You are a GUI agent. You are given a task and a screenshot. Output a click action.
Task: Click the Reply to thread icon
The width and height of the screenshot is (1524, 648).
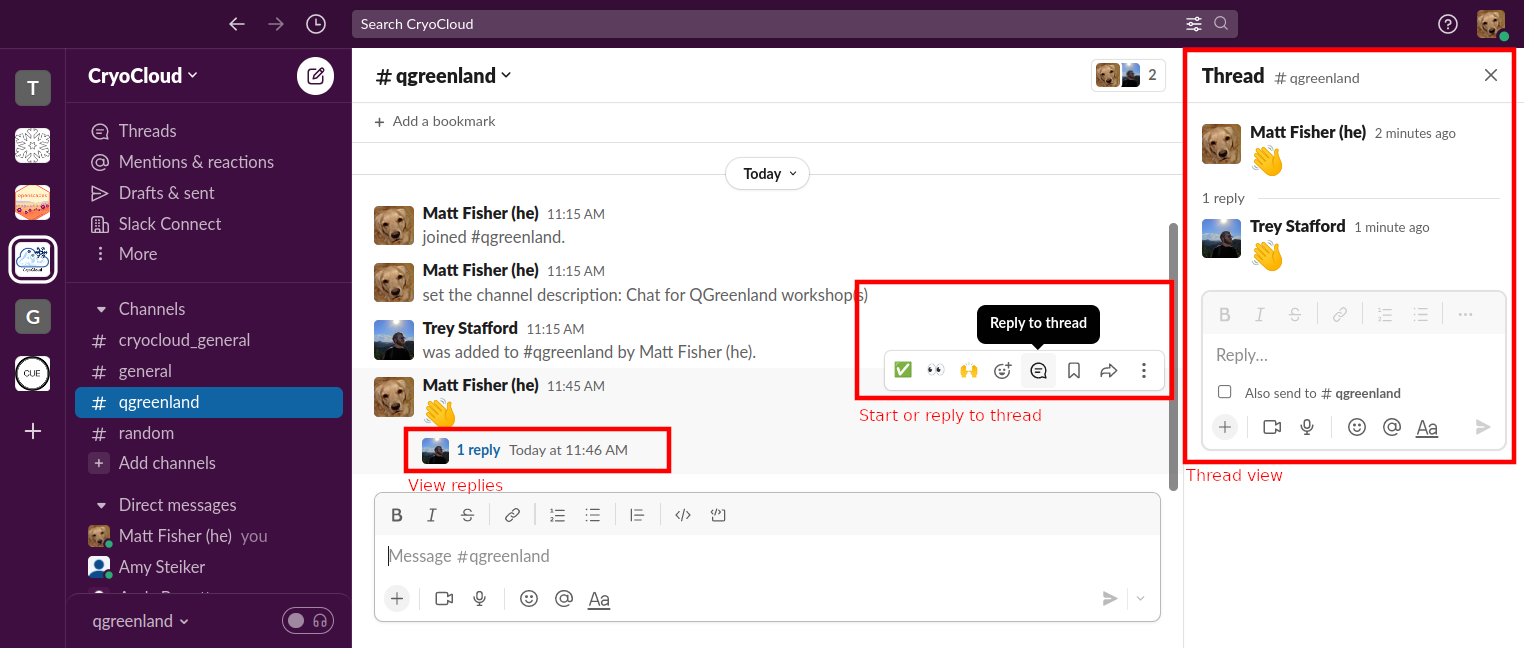(x=1038, y=370)
